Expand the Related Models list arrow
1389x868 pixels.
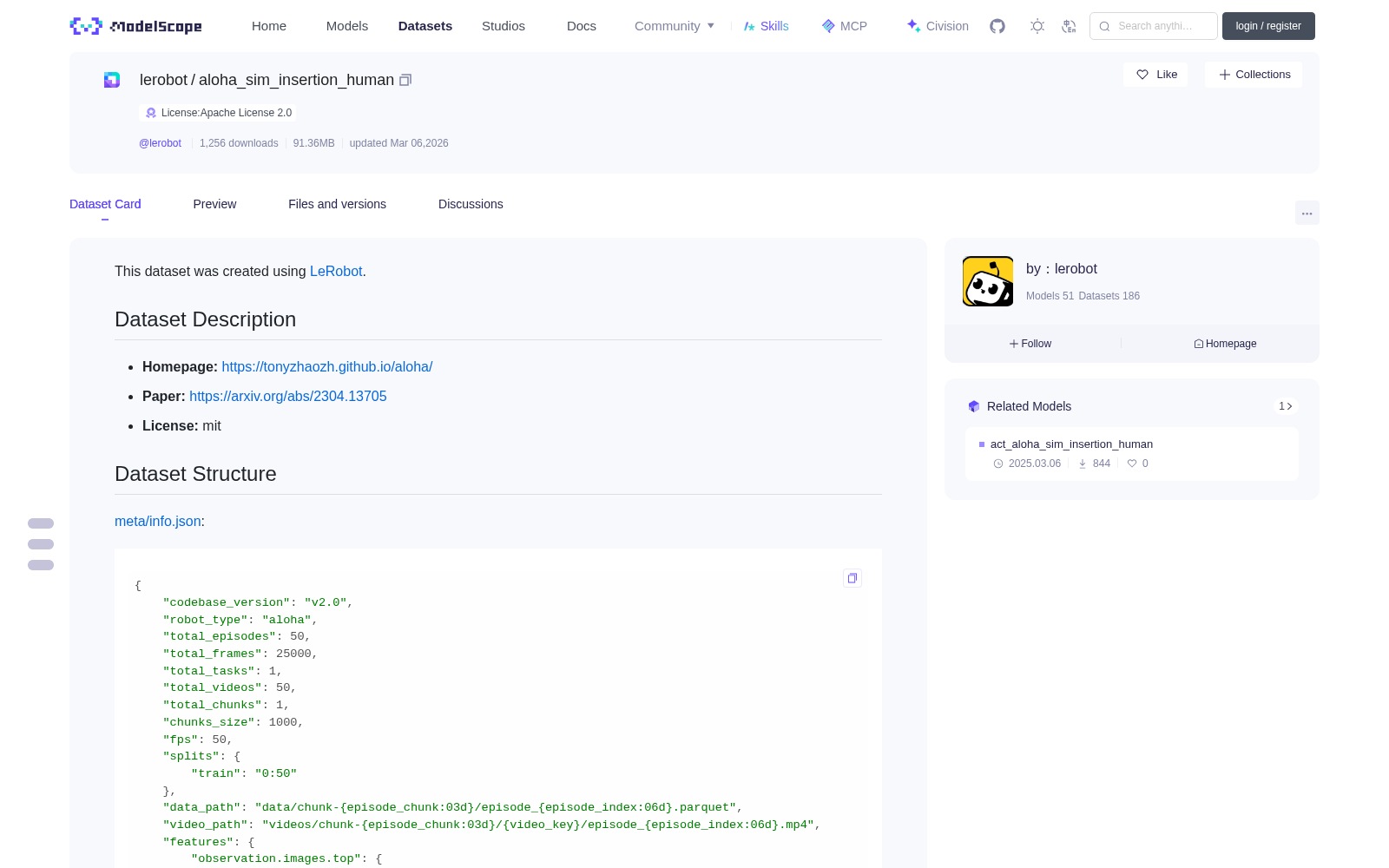(1286, 406)
